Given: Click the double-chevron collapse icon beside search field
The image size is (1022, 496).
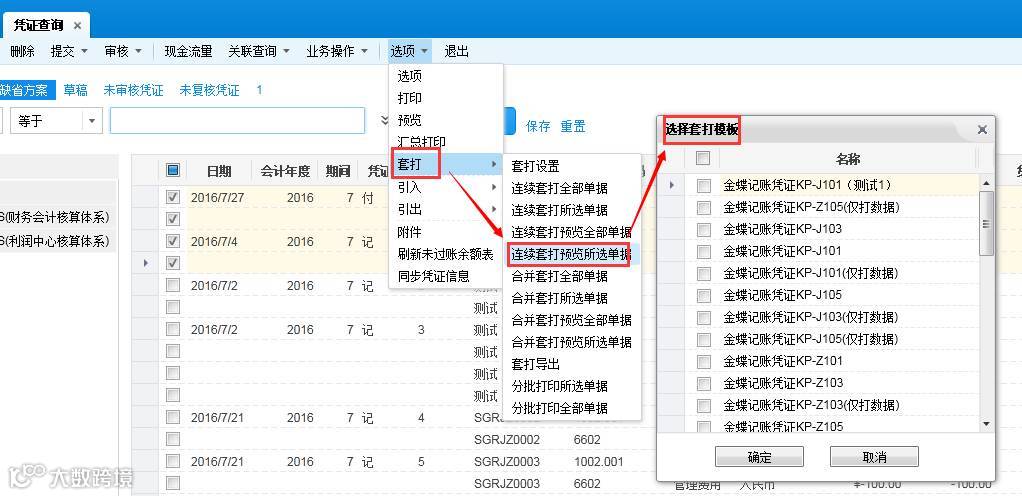Looking at the screenshot, I should 385,120.
